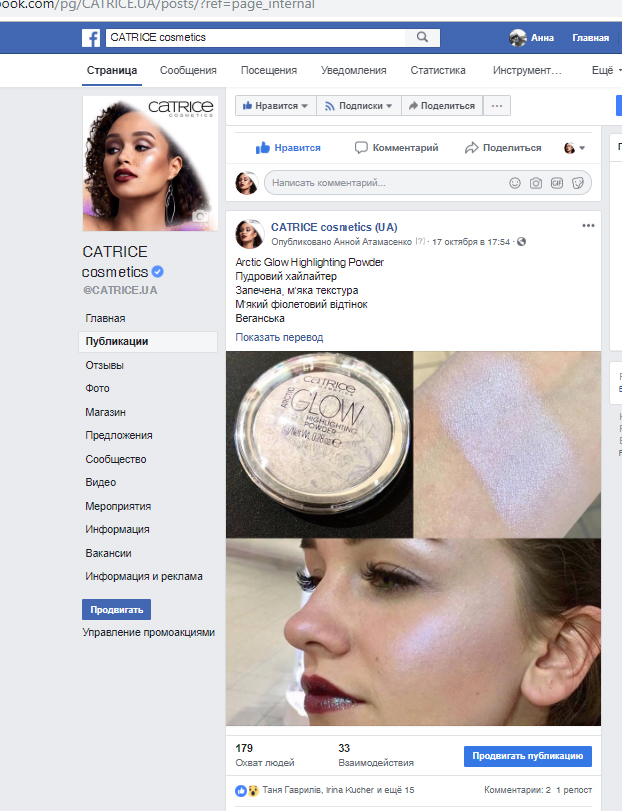Open the page more actions ellipsis button
Image resolution: width=622 pixels, height=811 pixels.
point(497,106)
